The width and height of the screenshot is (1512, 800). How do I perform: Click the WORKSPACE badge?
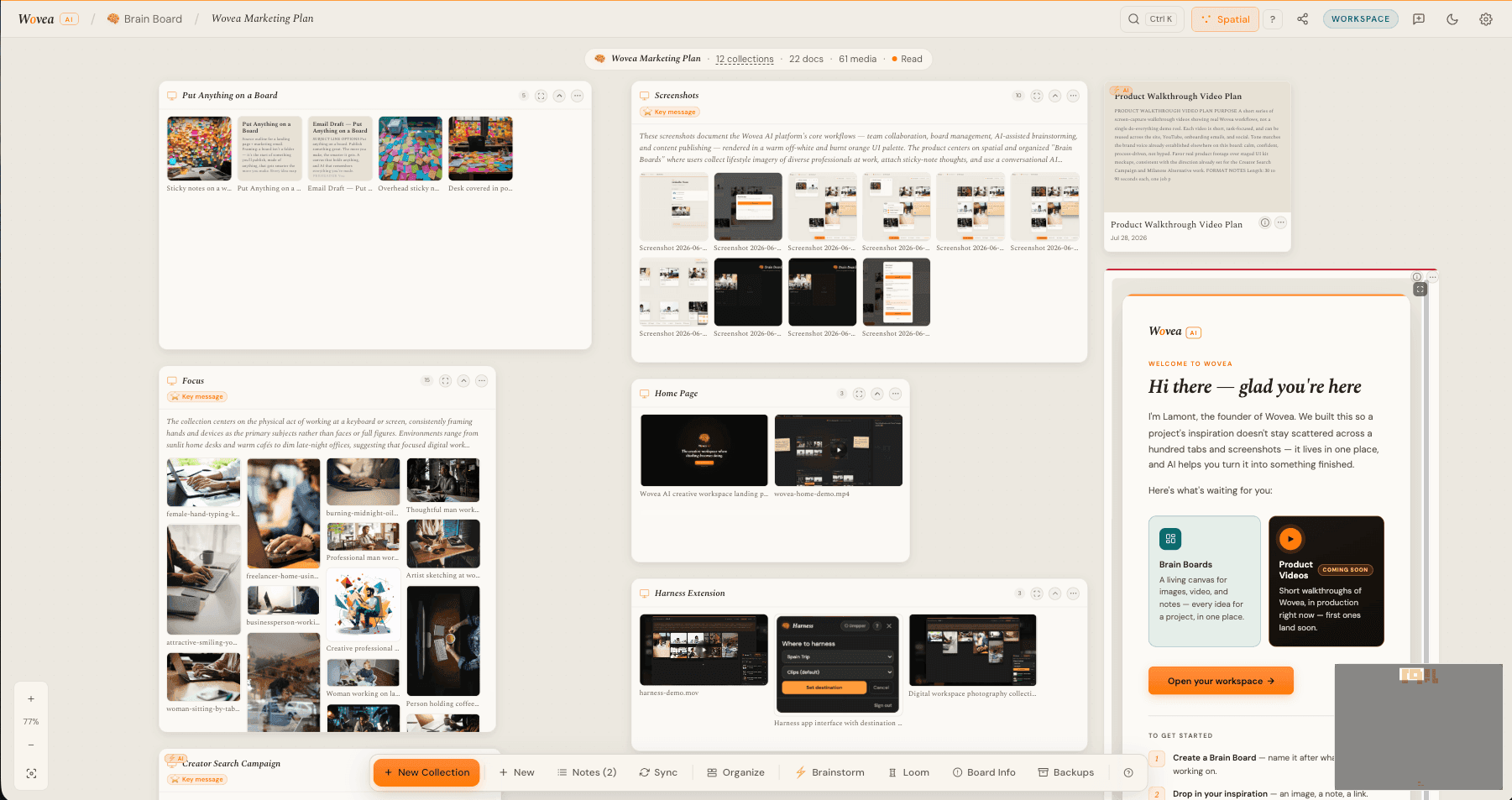(x=1360, y=19)
